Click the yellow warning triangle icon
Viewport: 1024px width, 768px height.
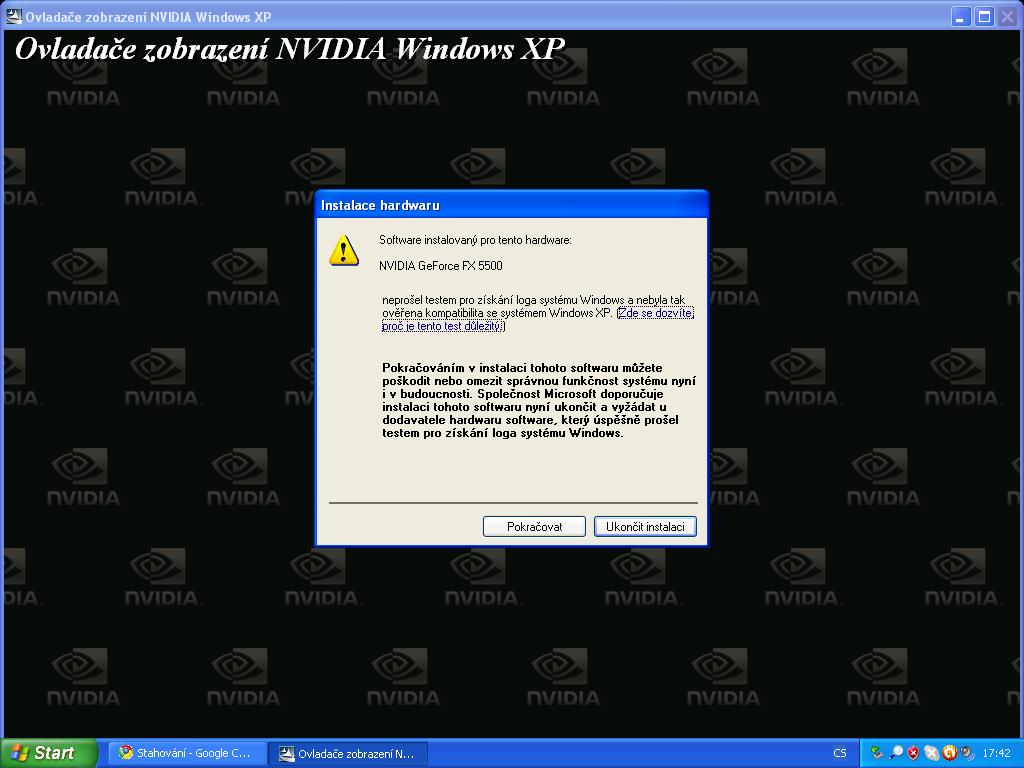pos(344,251)
